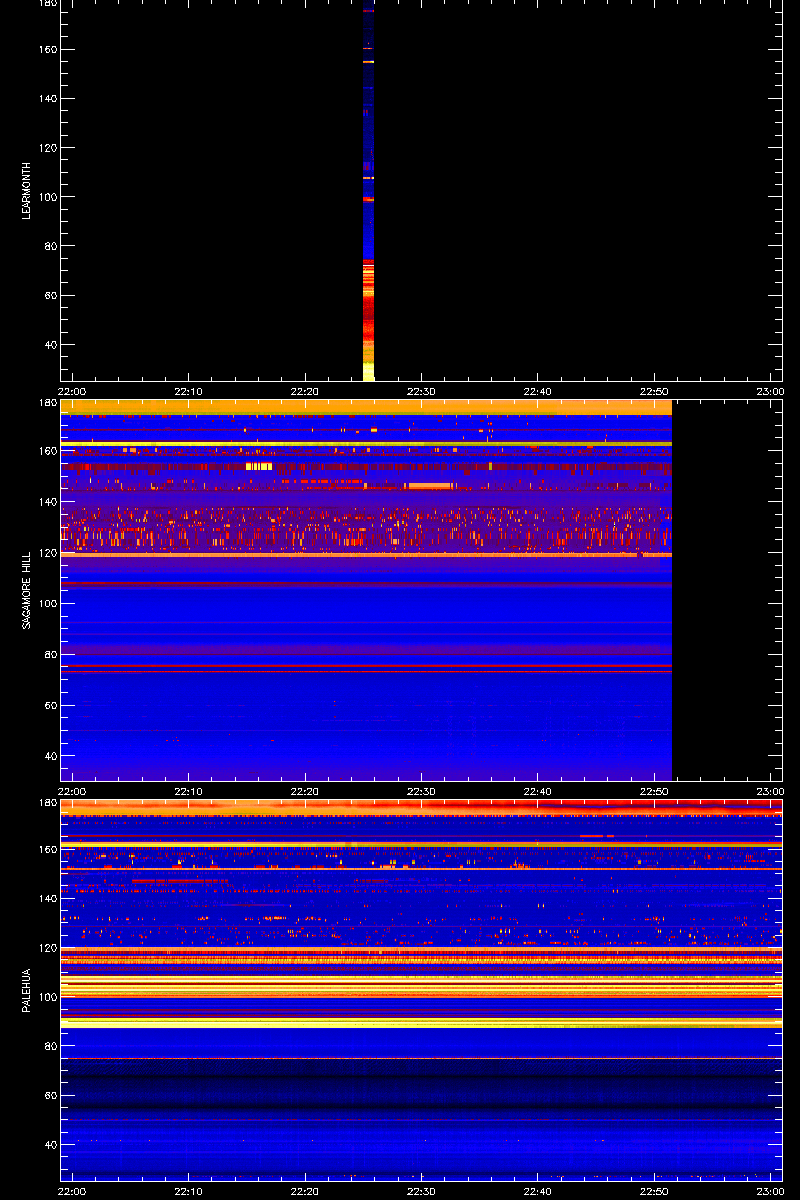Select 22:50 time label under Learmonth panel
Image resolution: width=800 pixels, height=1200 pixels.
654,391
